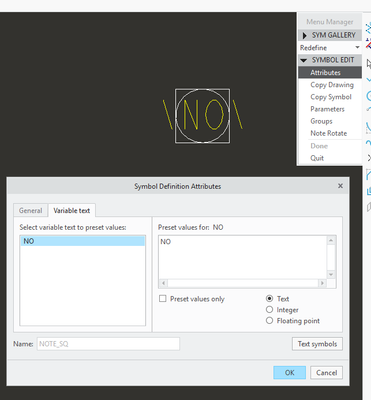
Task: Enable the Preset values only checkbox
Action: 163,298
